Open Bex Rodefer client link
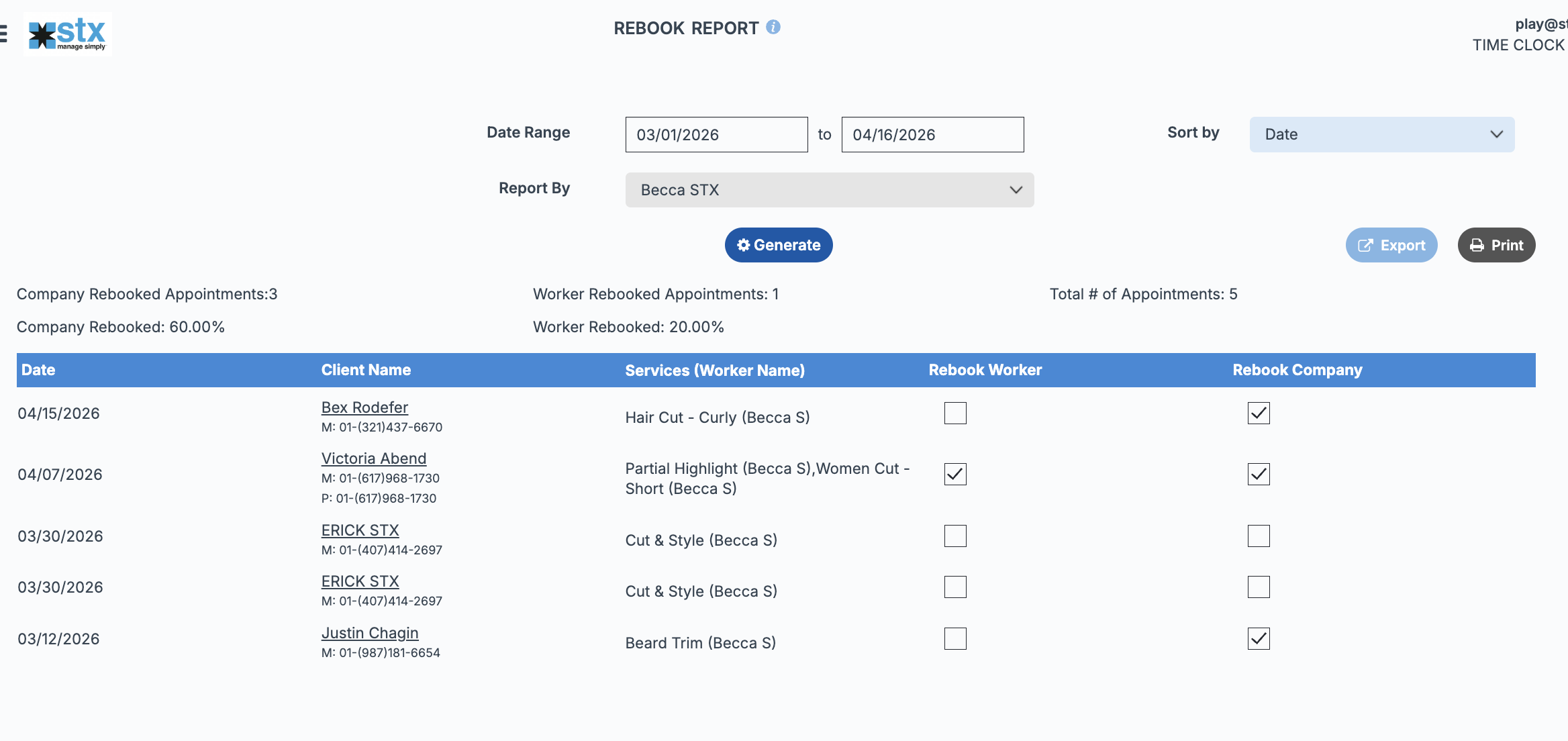 click(x=364, y=407)
